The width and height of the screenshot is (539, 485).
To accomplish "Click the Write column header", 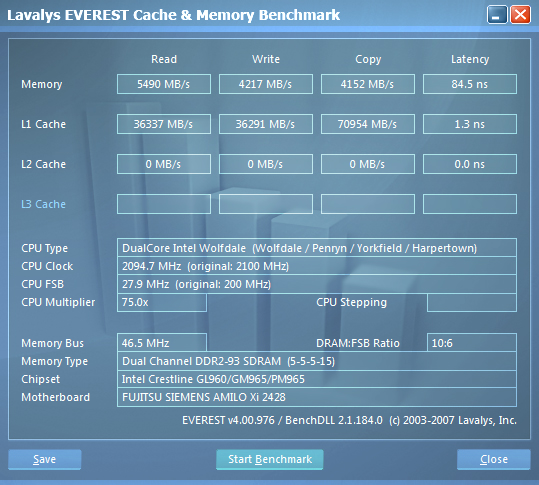I will pos(266,59).
